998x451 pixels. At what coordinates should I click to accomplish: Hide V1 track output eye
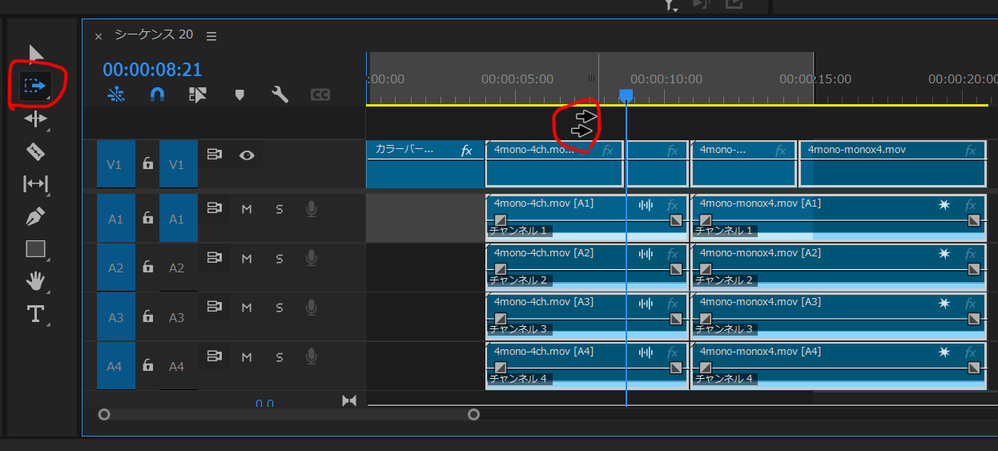click(x=247, y=155)
